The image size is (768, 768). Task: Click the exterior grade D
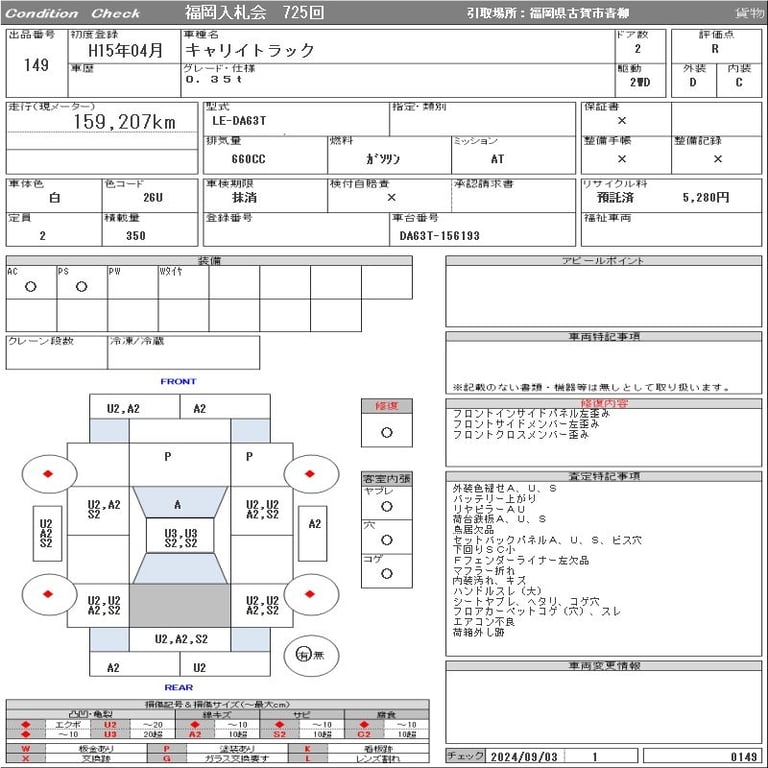693,82
